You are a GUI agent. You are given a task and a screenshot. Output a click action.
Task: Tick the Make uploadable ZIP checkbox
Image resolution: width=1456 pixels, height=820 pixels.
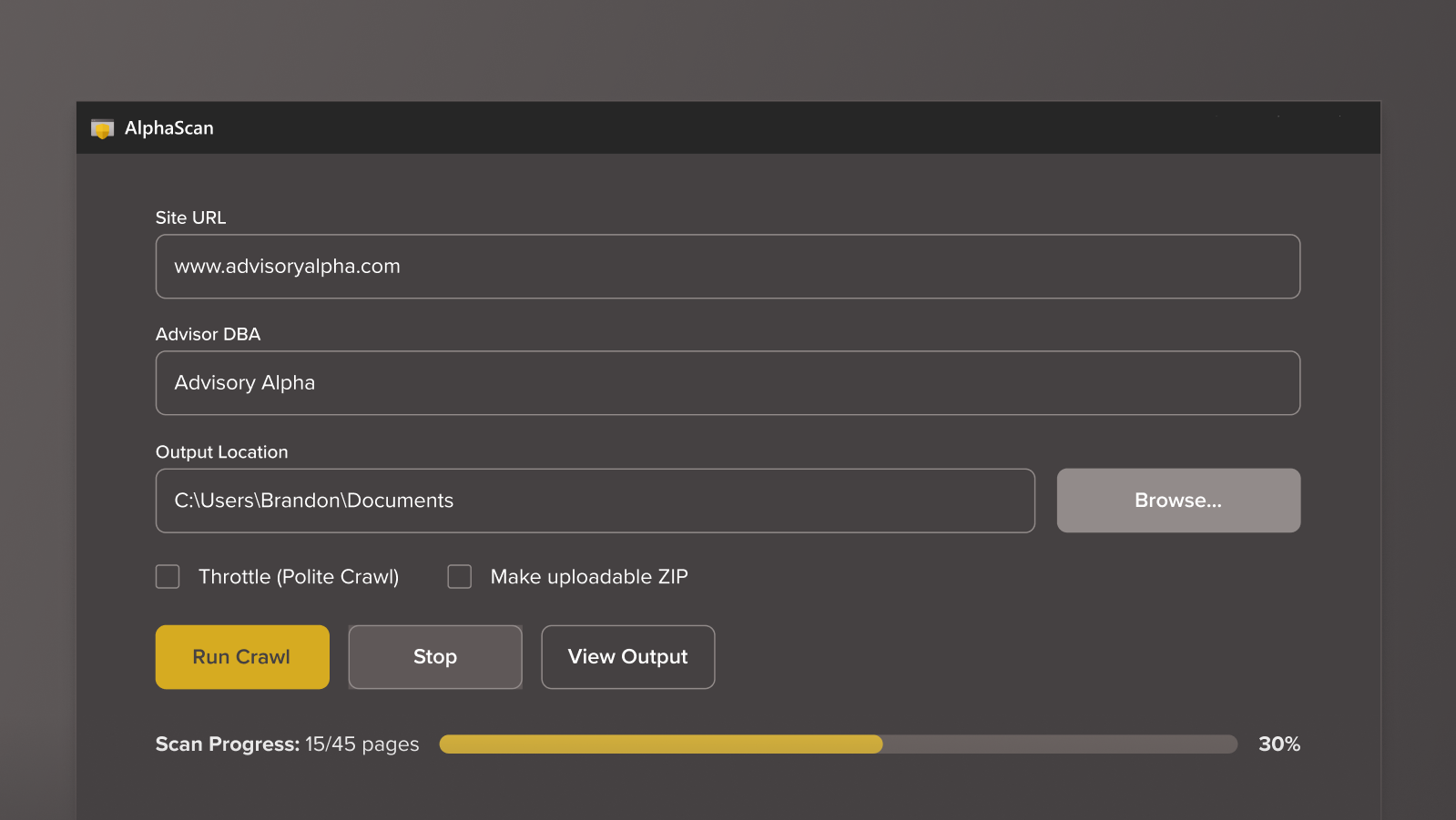[x=460, y=577]
